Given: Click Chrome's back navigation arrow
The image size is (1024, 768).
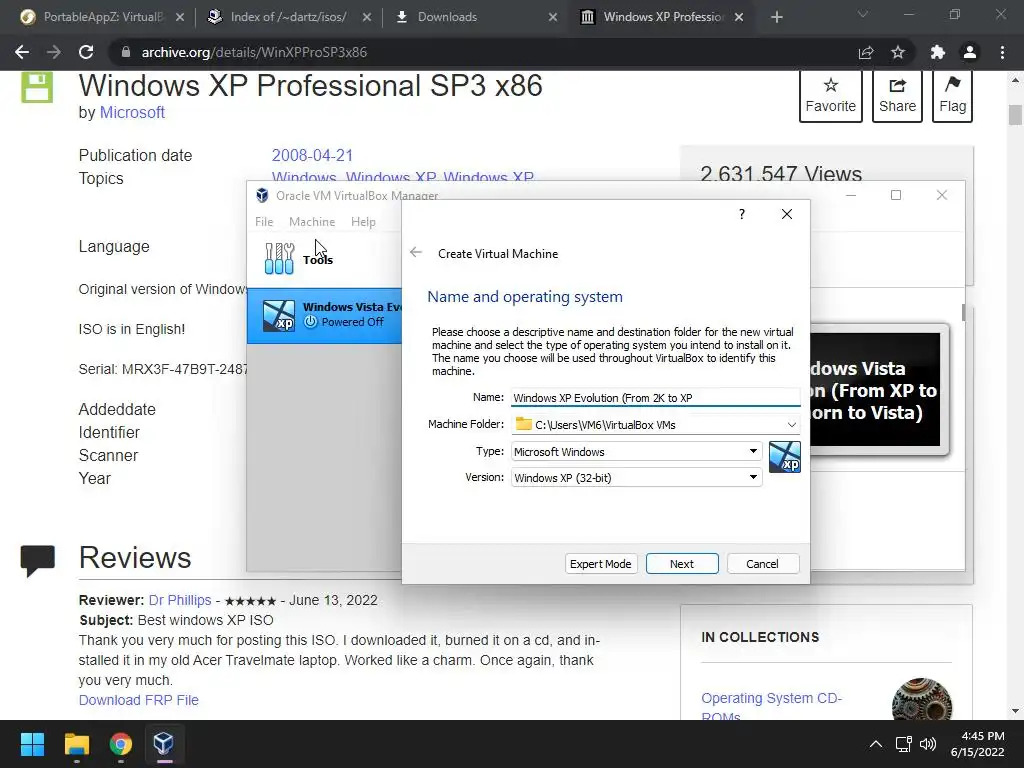Looking at the screenshot, I should pos(22,52).
